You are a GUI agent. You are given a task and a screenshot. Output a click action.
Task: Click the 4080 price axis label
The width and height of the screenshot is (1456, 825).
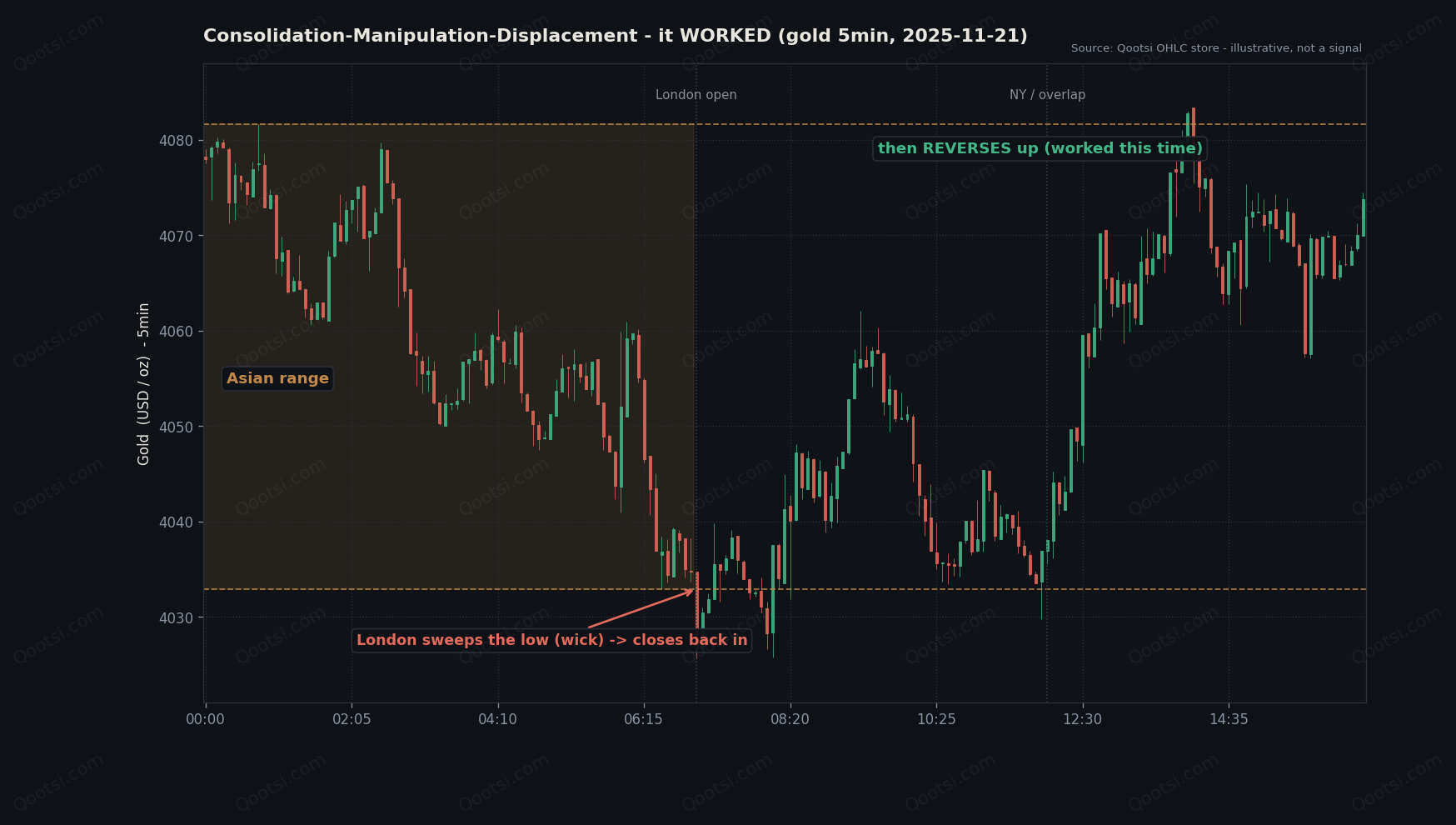(x=176, y=141)
